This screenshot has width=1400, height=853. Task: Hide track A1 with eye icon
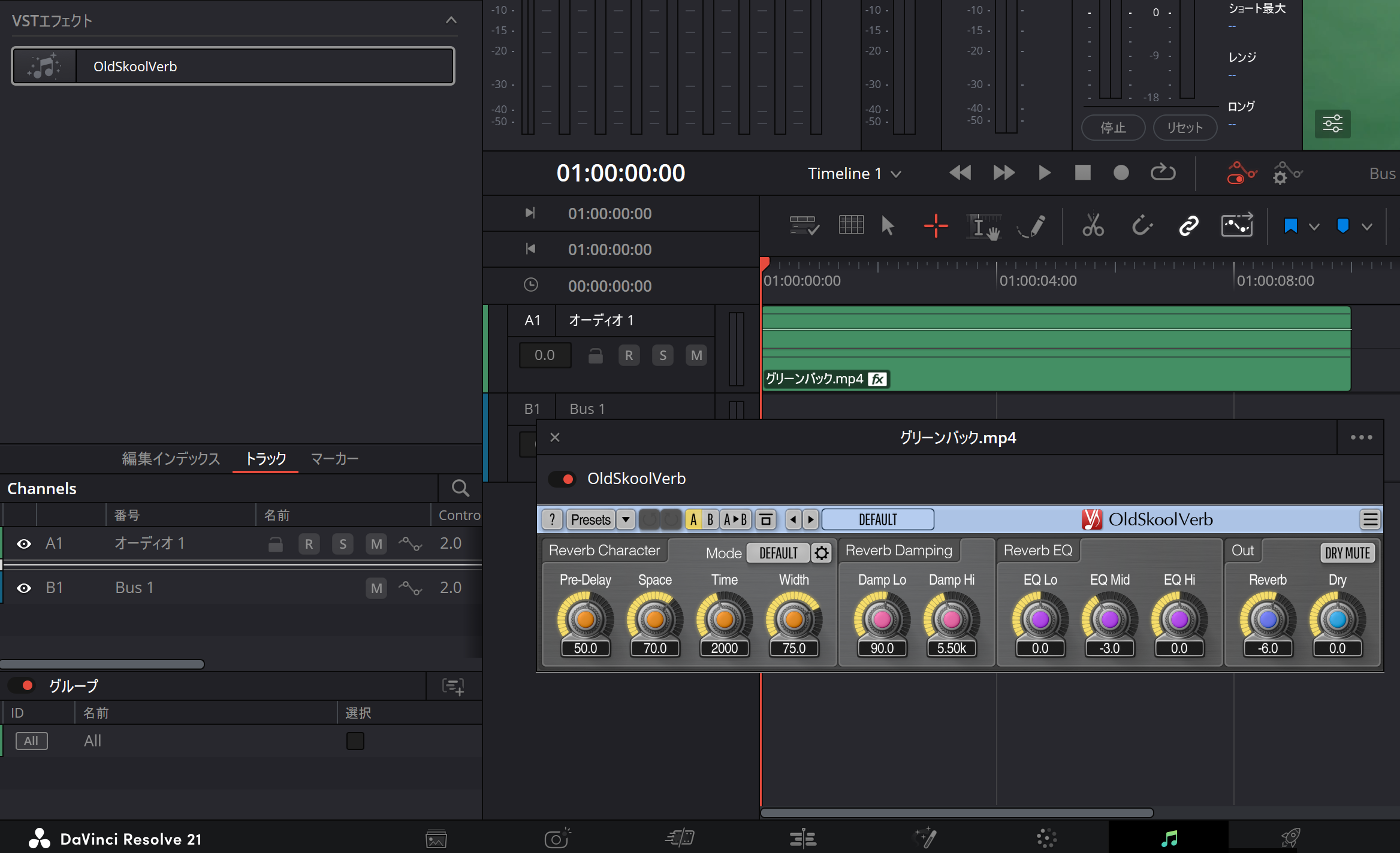(x=24, y=544)
